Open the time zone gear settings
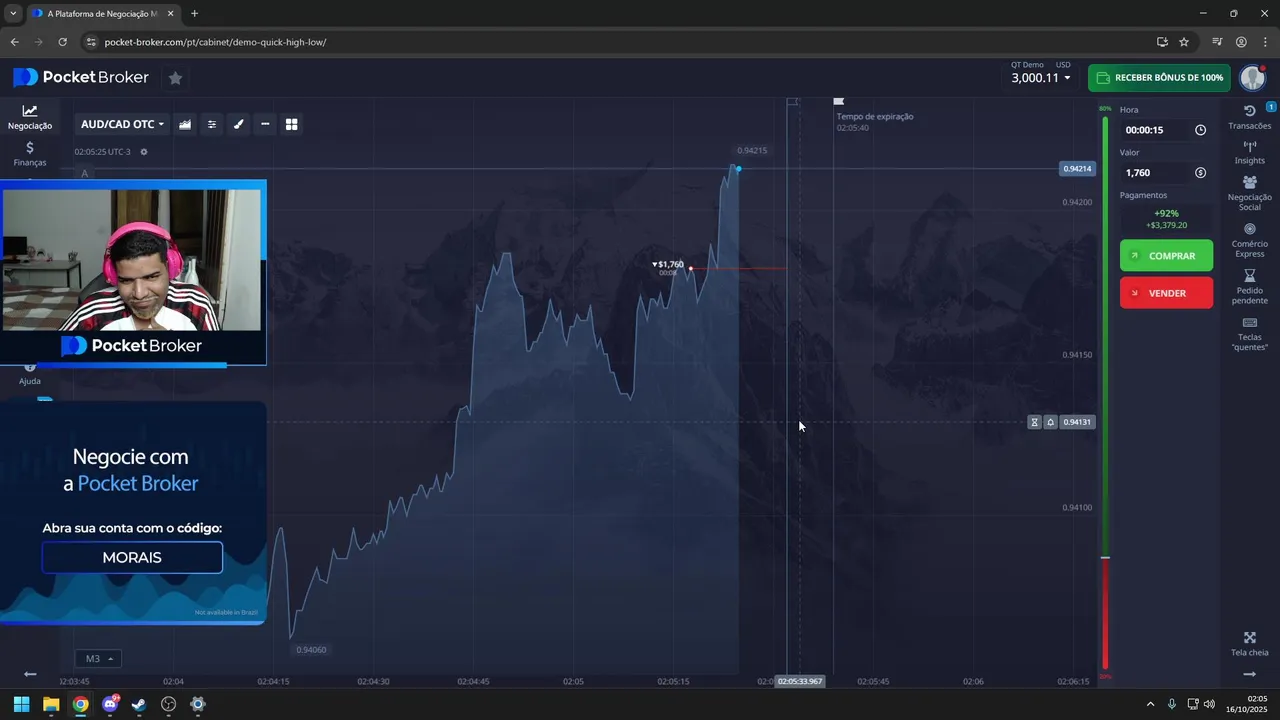 pyautogui.click(x=144, y=152)
